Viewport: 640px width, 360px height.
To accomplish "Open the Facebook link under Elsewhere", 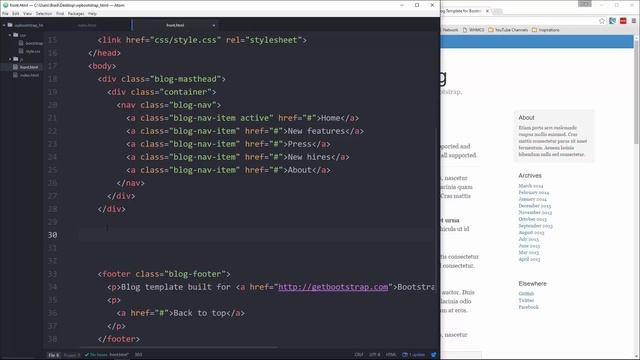I will pyautogui.click(x=529, y=307).
